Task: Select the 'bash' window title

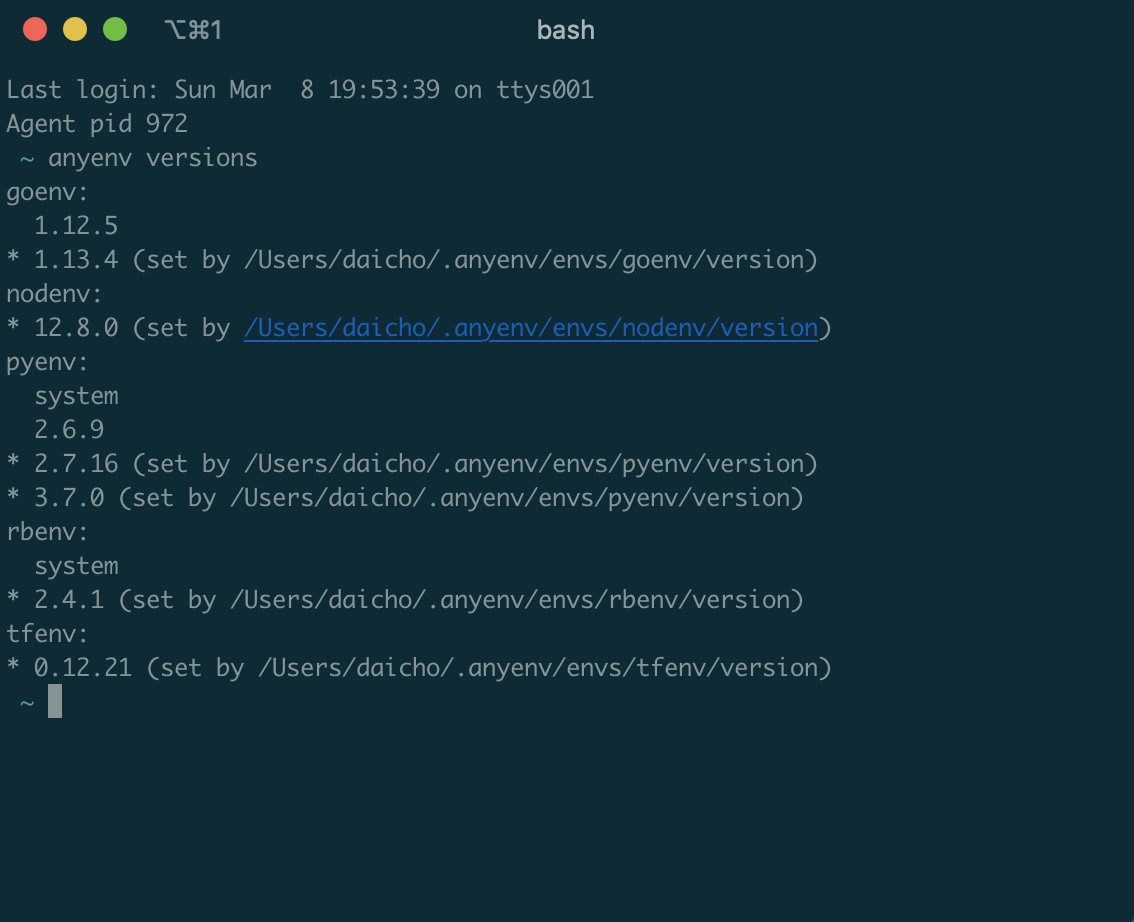Action: pyautogui.click(x=566, y=30)
